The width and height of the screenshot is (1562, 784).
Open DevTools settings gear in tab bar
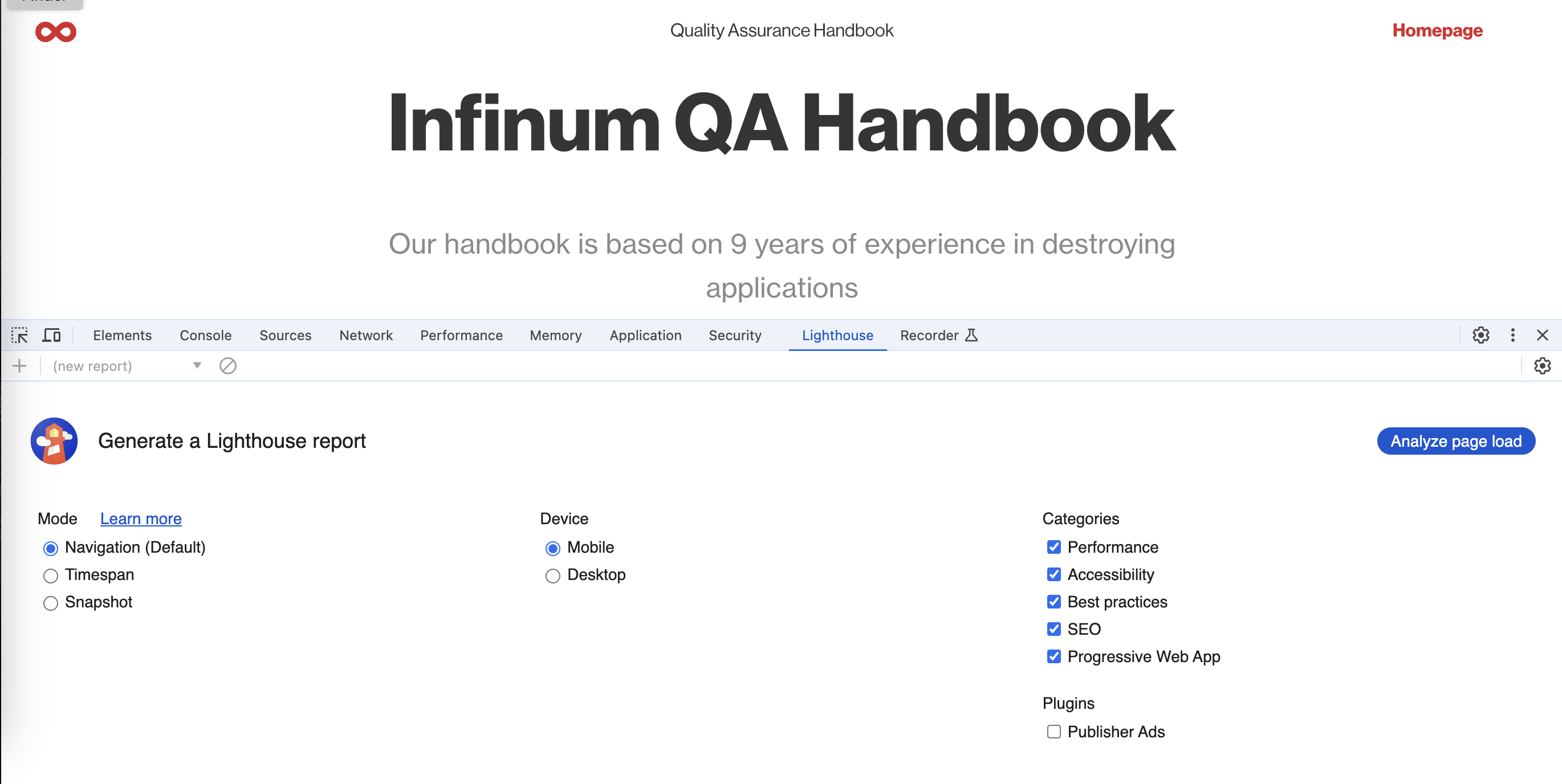click(x=1480, y=335)
